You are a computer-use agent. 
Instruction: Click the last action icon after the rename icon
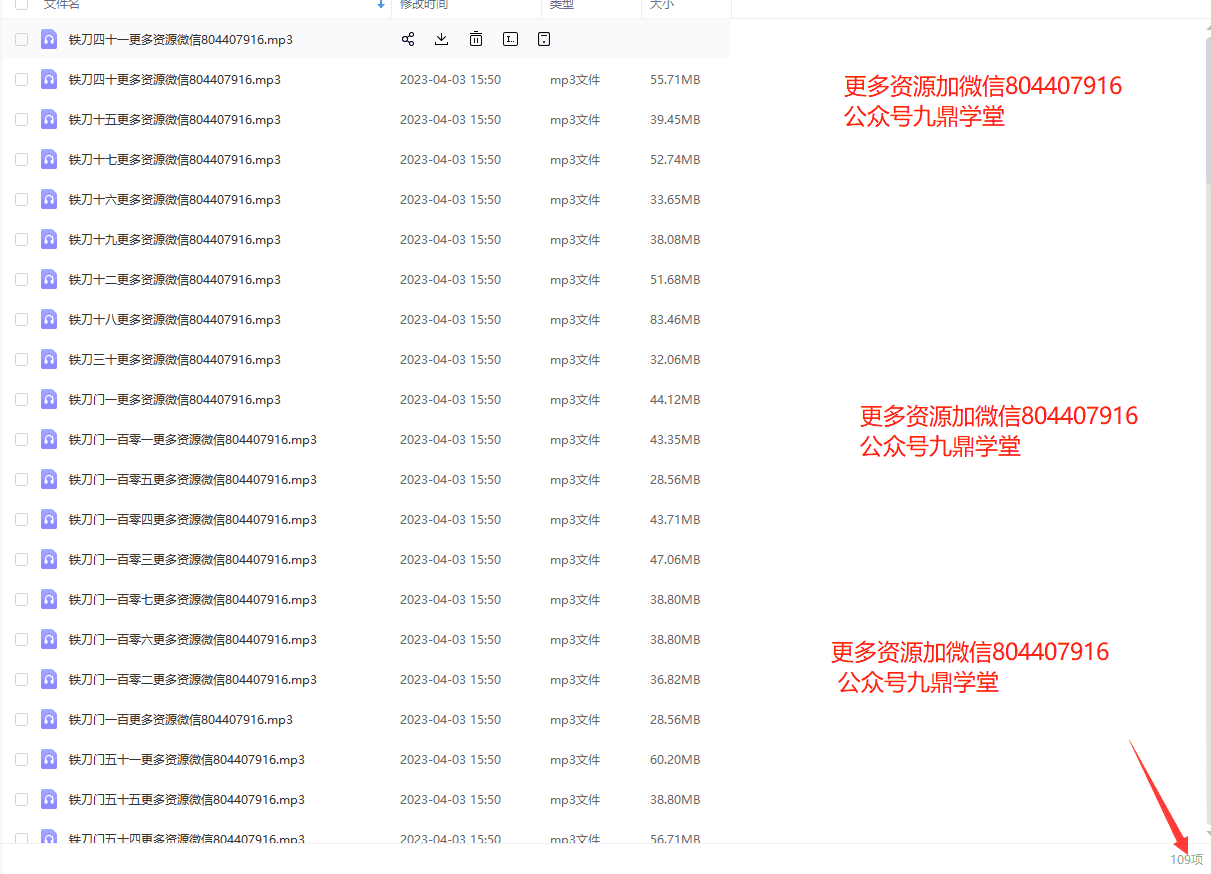point(544,39)
